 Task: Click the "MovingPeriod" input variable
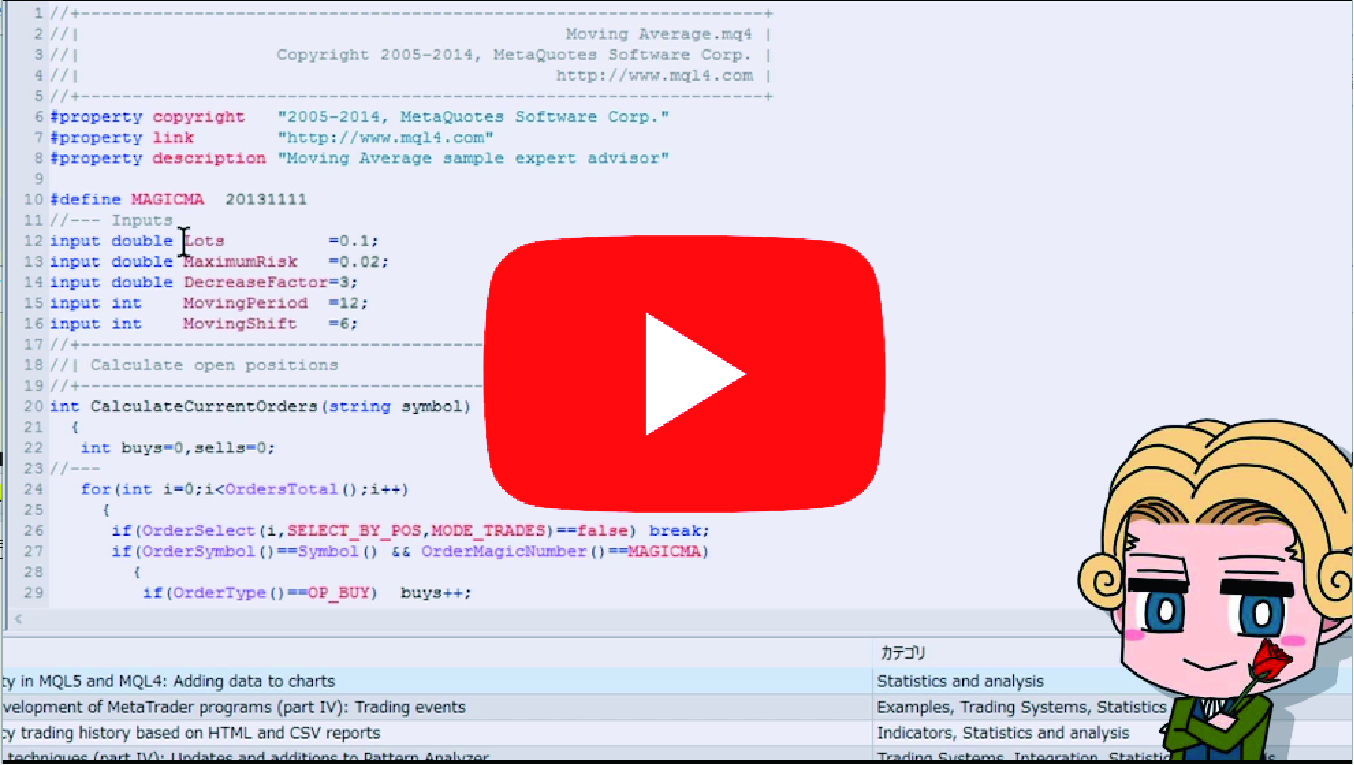(x=245, y=303)
